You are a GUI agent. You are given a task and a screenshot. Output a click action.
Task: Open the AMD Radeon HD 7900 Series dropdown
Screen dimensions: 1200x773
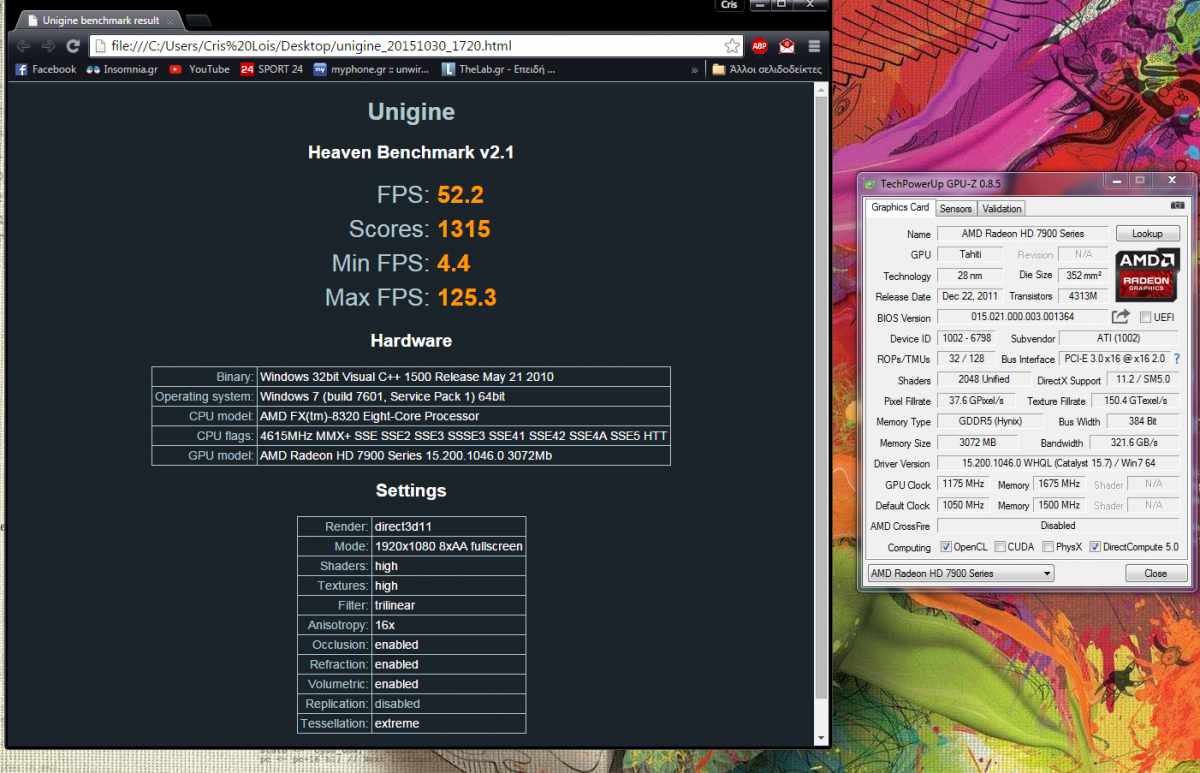(961, 574)
